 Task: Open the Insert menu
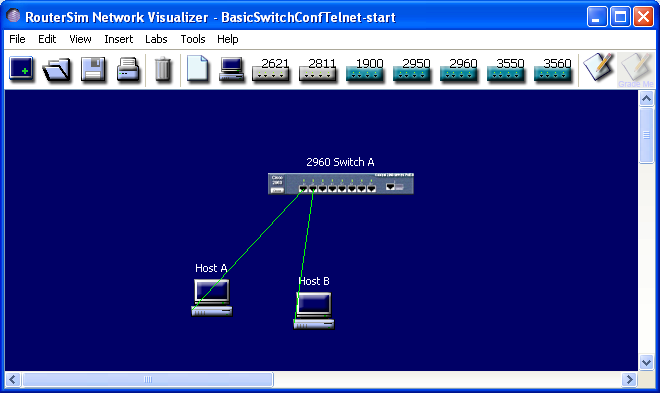[x=119, y=39]
